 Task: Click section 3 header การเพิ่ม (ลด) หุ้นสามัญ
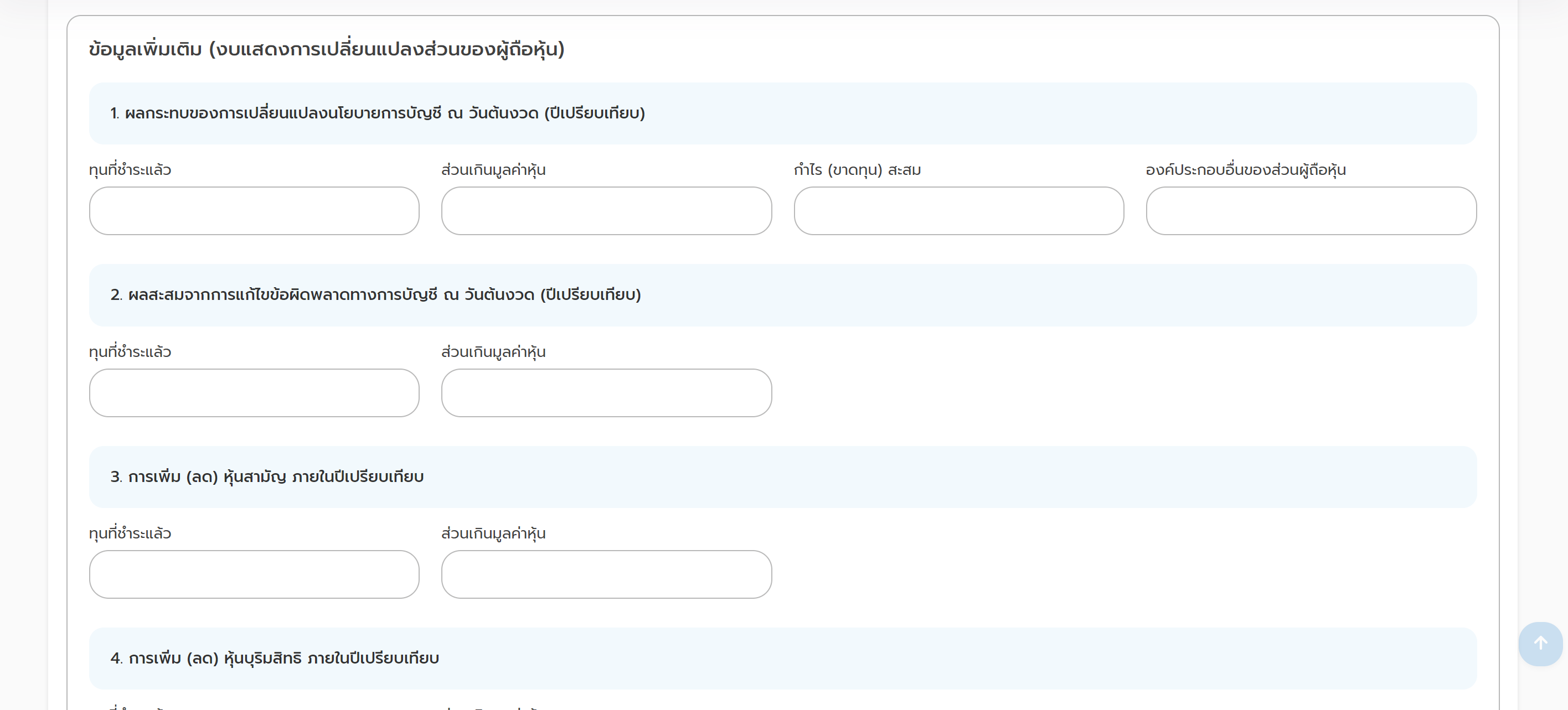click(x=267, y=476)
